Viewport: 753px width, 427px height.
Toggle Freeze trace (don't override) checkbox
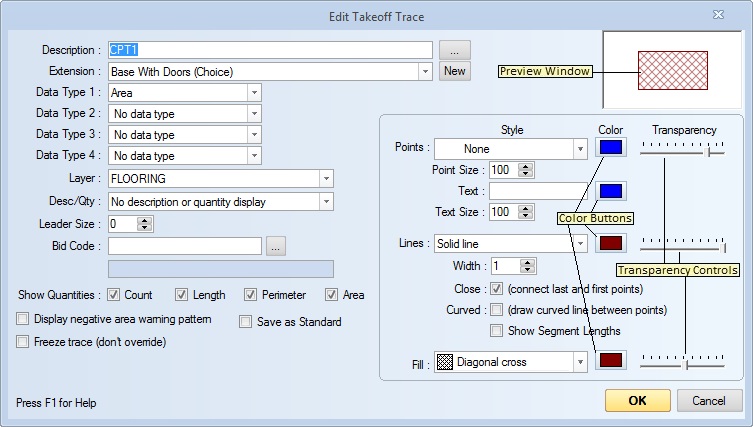point(22,342)
